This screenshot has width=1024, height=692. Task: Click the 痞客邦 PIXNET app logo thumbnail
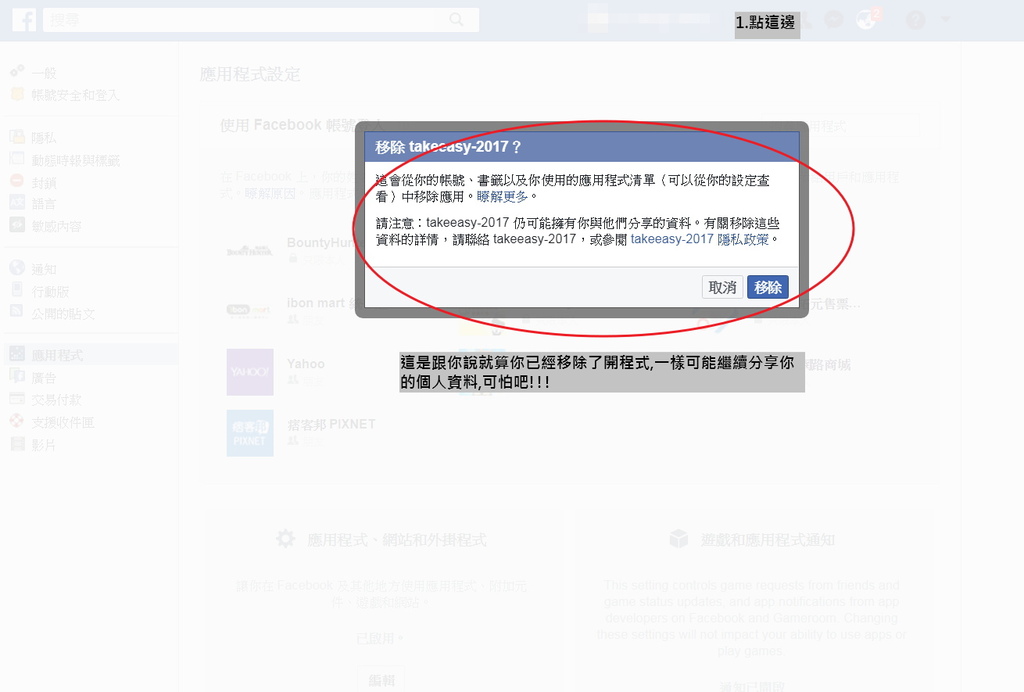(x=249, y=433)
